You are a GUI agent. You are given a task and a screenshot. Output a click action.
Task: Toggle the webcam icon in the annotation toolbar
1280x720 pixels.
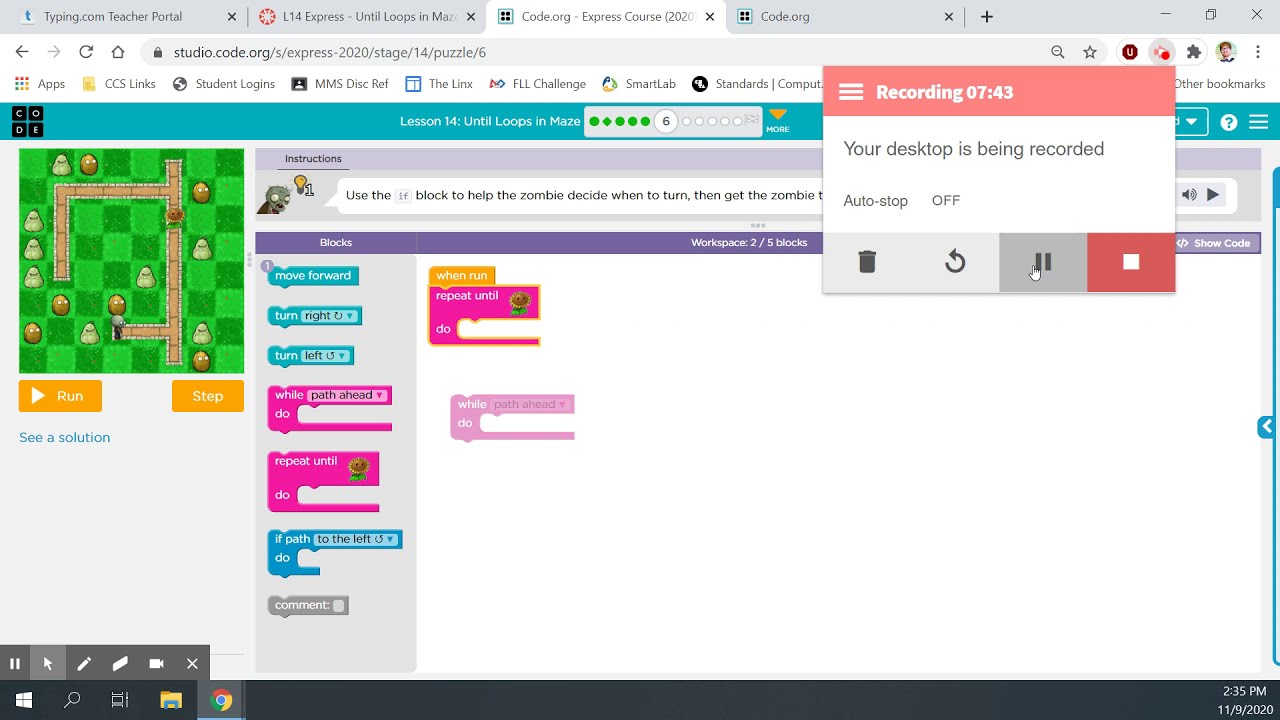click(x=156, y=663)
